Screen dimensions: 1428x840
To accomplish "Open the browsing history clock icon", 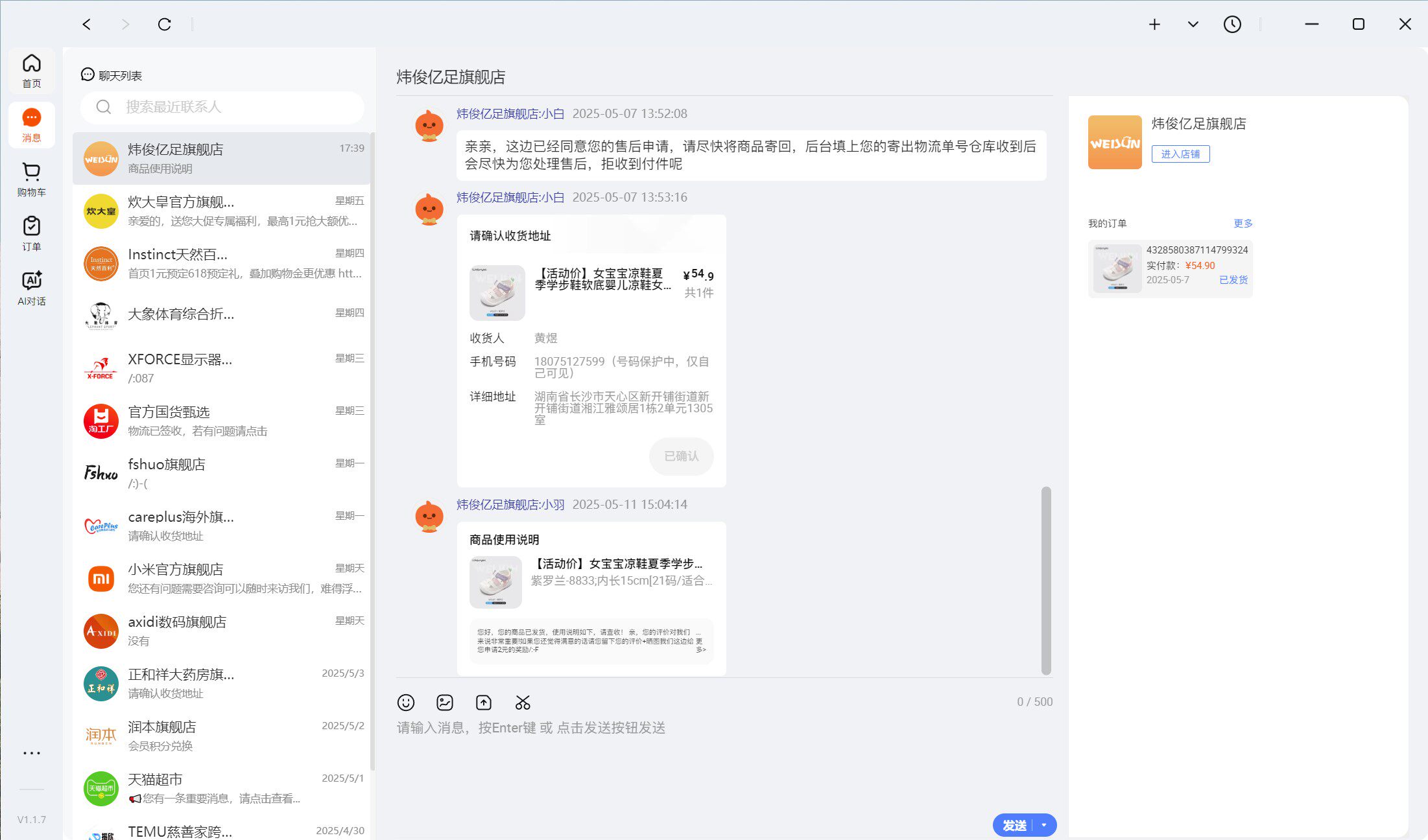I will [x=1232, y=24].
